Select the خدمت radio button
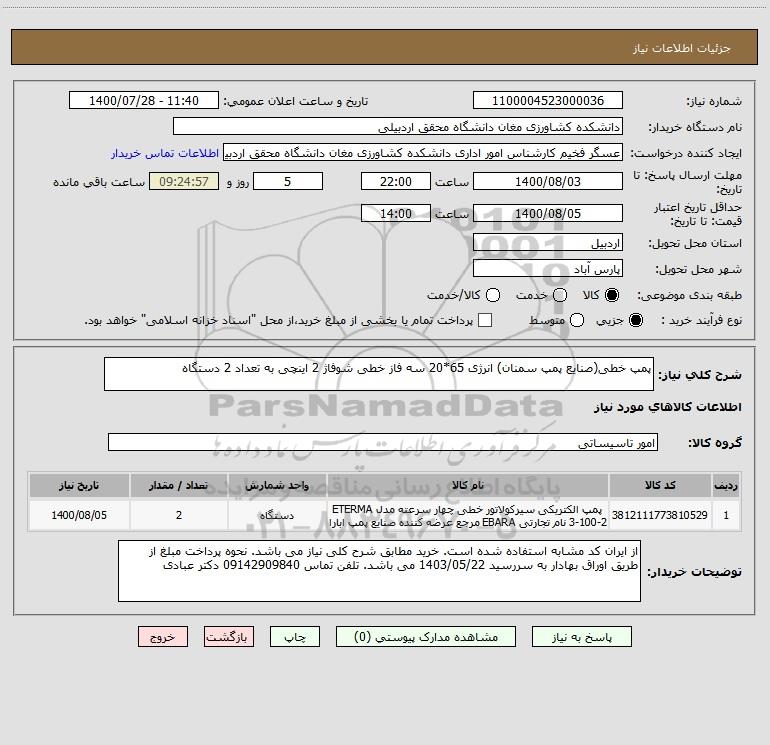The height and width of the screenshot is (745, 770). (560, 295)
